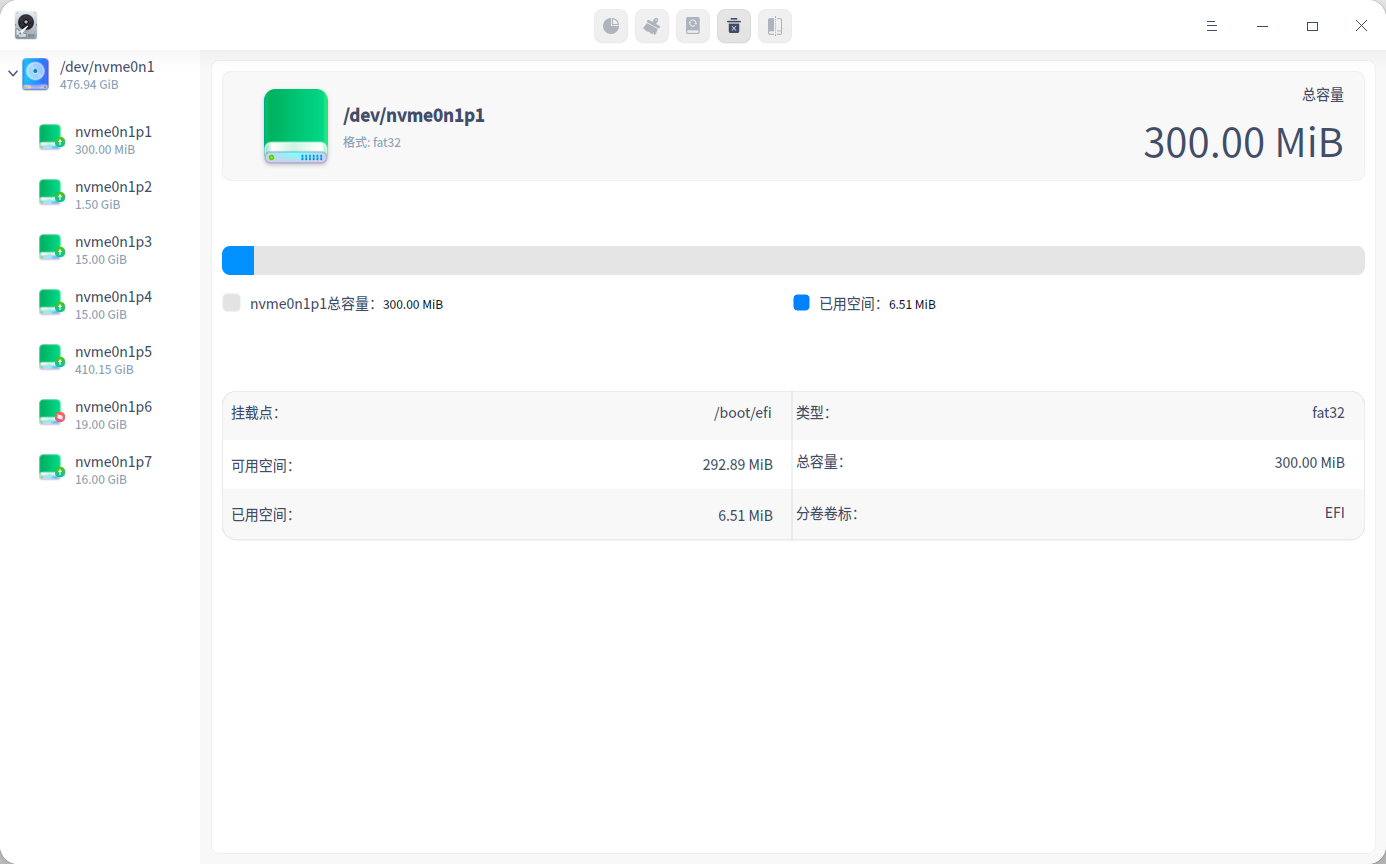Click the disk utility app icon
The height and width of the screenshot is (864, 1386).
click(x=26, y=26)
